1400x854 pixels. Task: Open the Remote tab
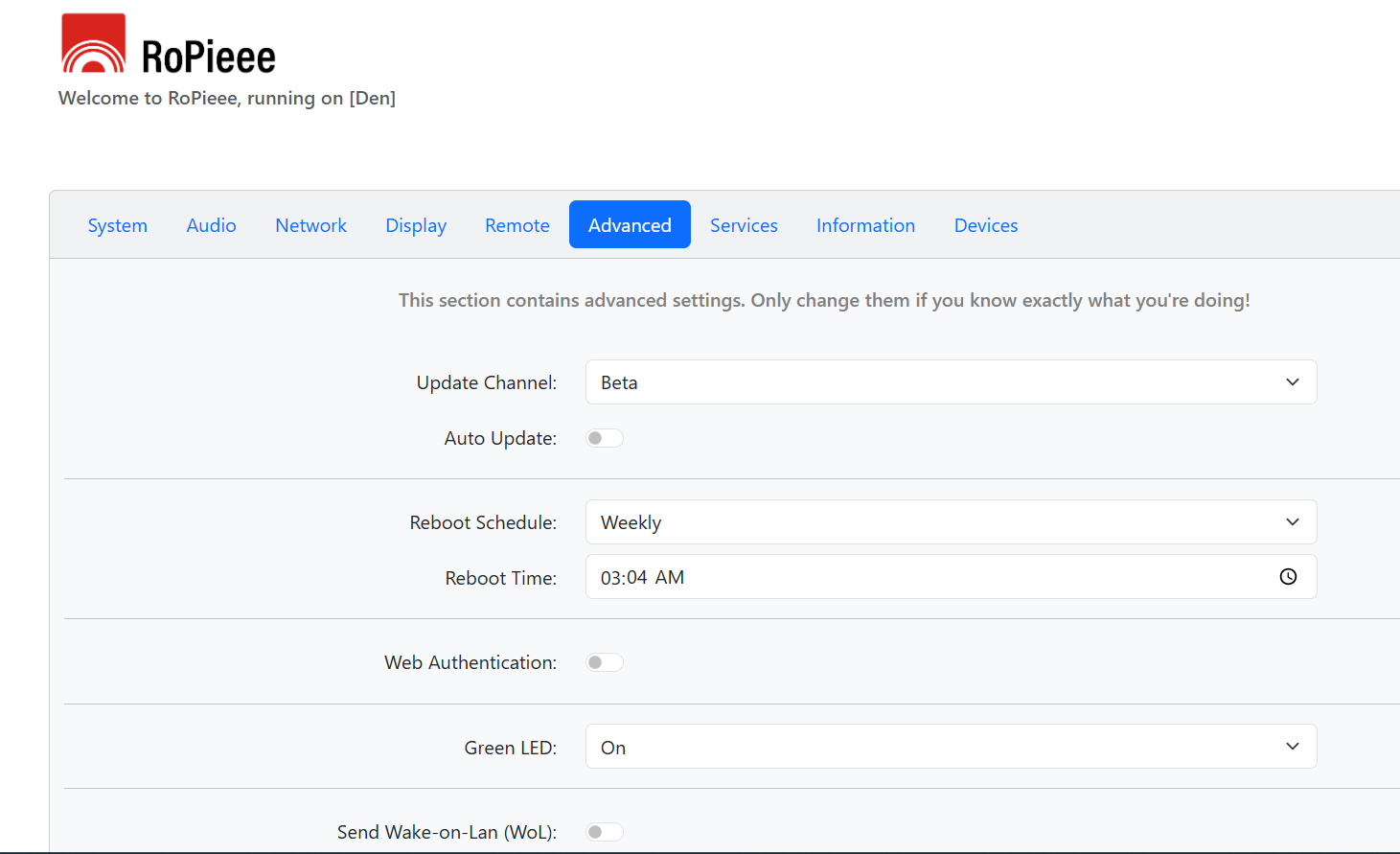click(x=517, y=225)
